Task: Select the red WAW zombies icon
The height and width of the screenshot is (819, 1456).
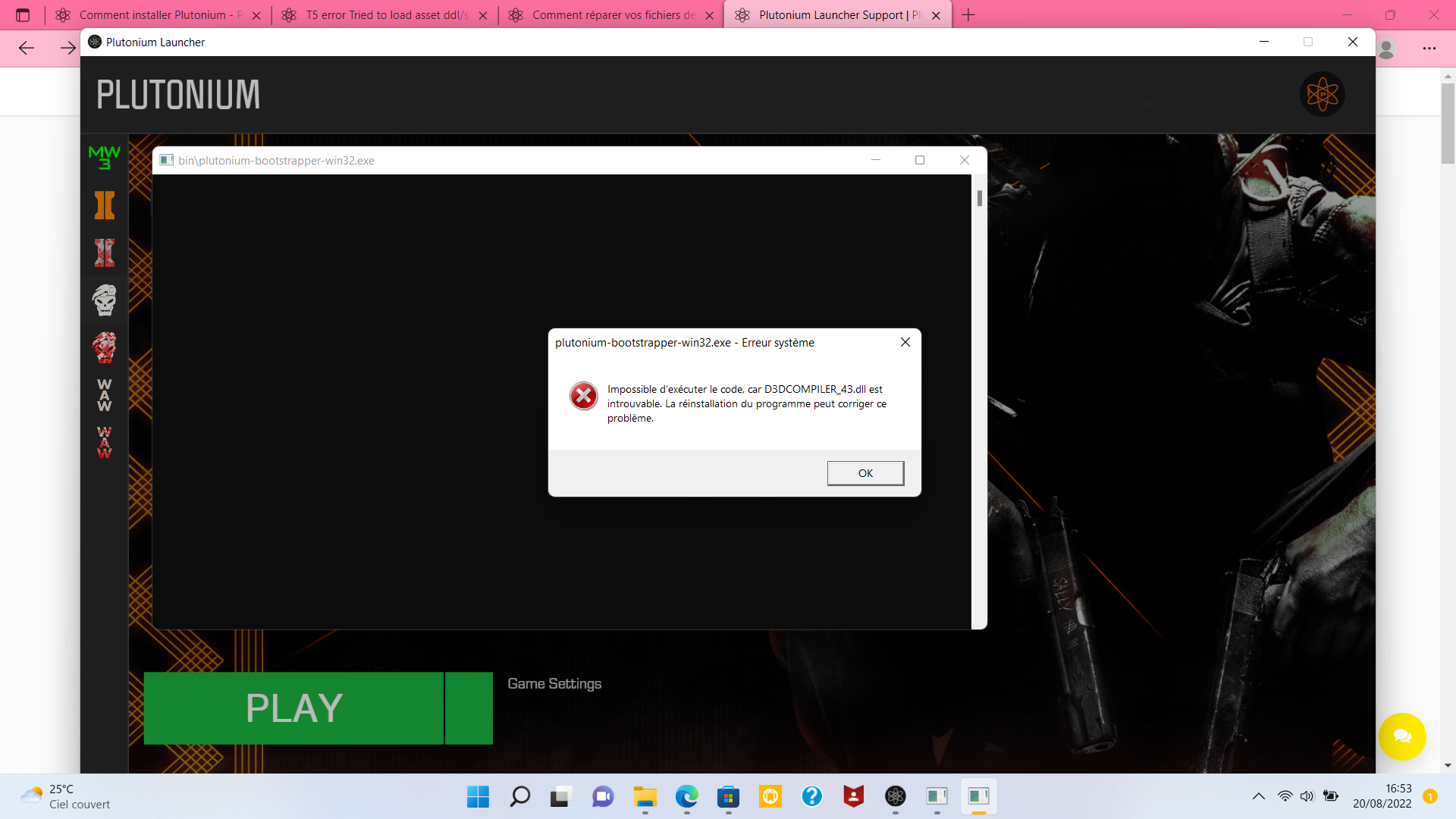Action: click(x=105, y=442)
